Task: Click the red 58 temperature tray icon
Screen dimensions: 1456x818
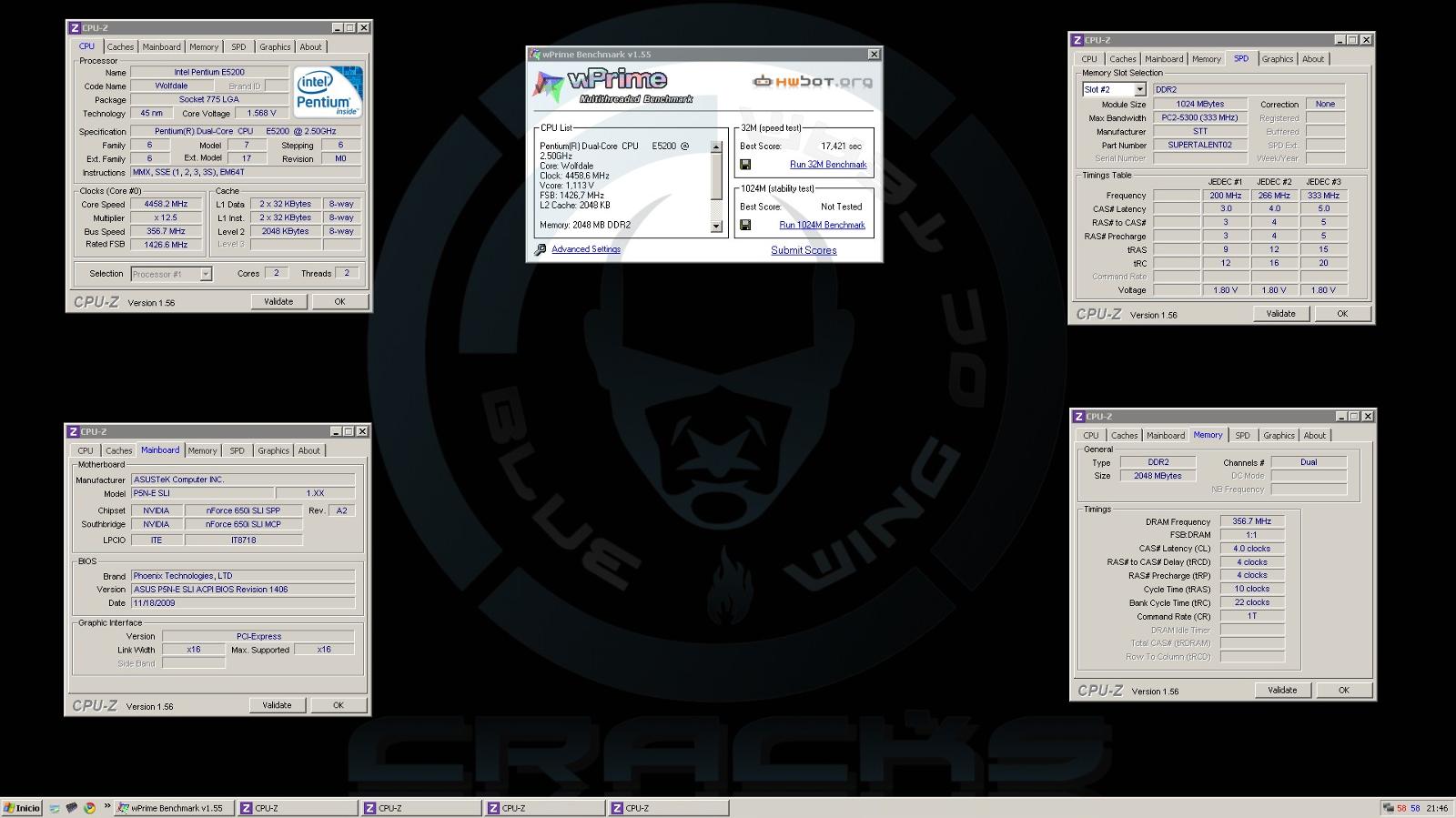Action: (1402, 808)
